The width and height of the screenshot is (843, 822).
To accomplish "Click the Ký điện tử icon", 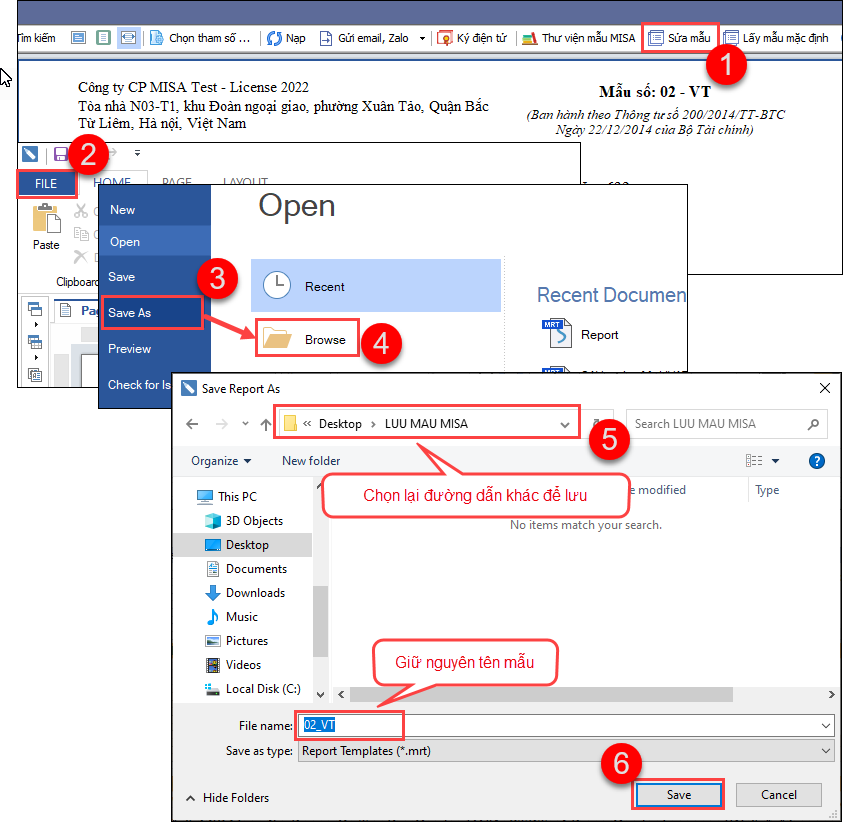I will pyautogui.click(x=445, y=38).
